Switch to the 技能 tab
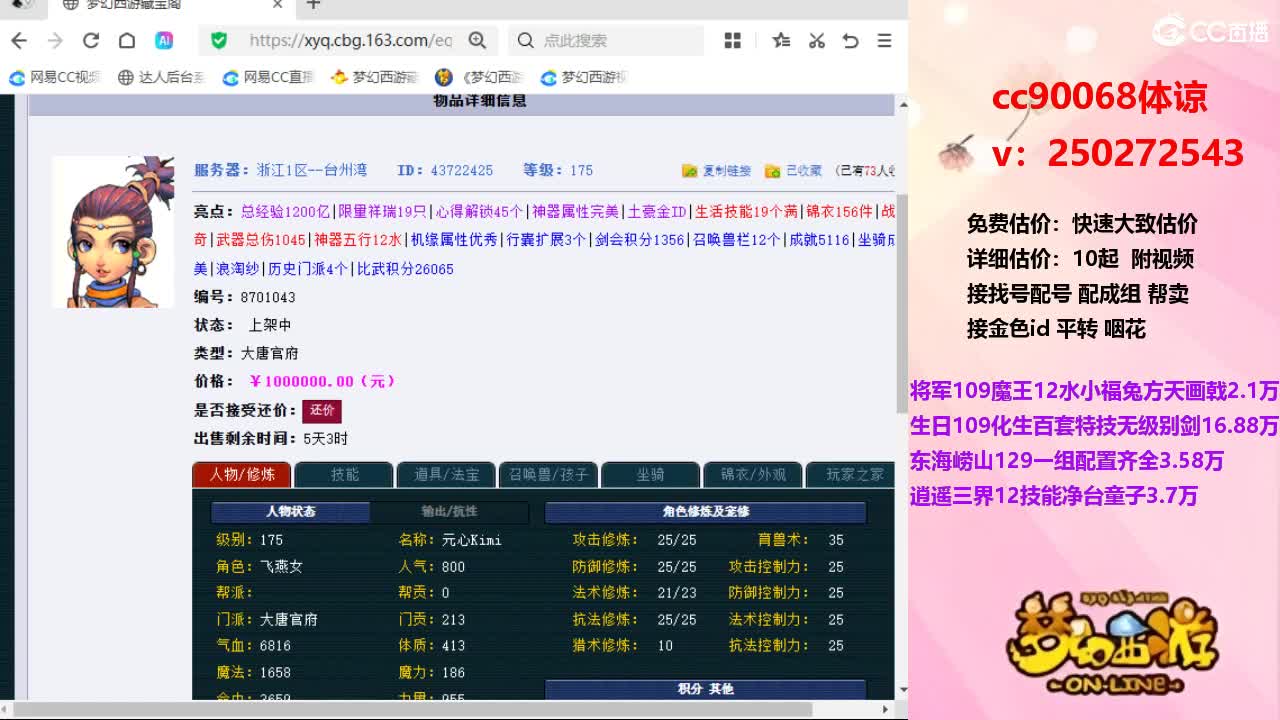This screenshot has width=1280, height=720. click(344, 474)
